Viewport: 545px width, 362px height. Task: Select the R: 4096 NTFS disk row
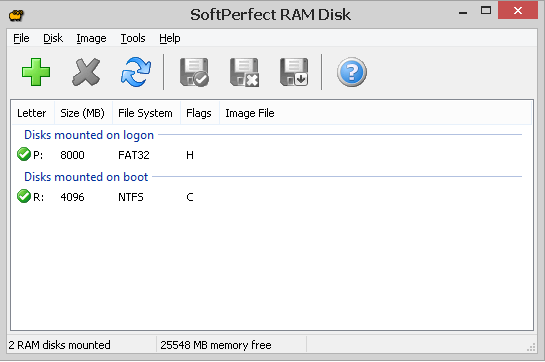point(272,197)
